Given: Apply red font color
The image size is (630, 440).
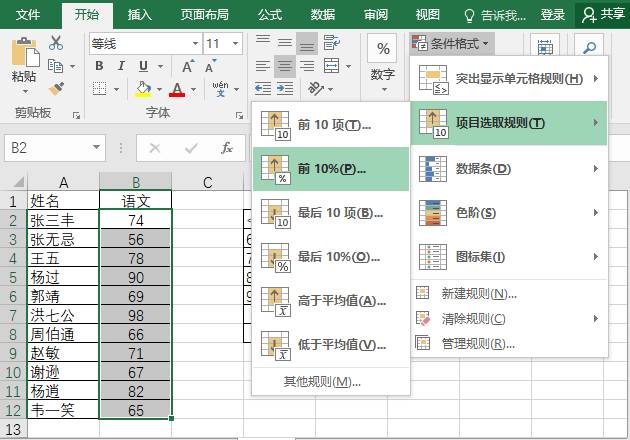Looking at the screenshot, I should (x=177, y=89).
